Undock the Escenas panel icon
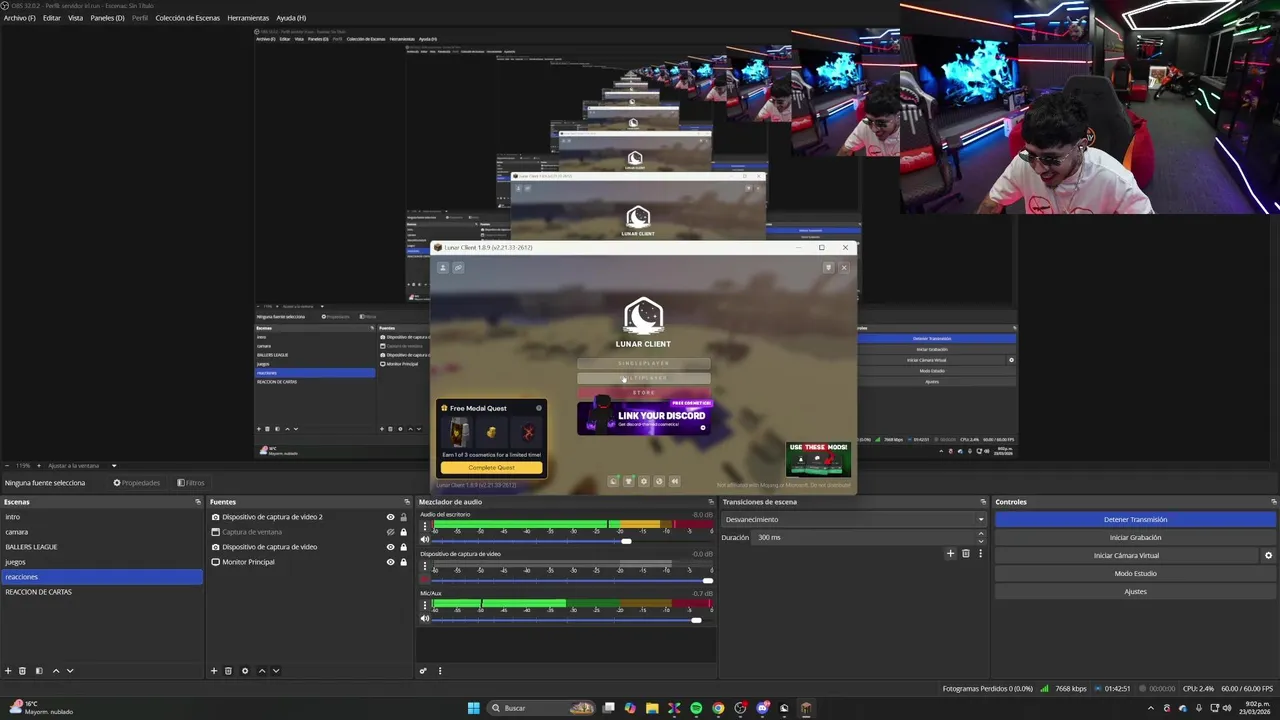Viewport: 1280px width, 720px height. [x=198, y=502]
